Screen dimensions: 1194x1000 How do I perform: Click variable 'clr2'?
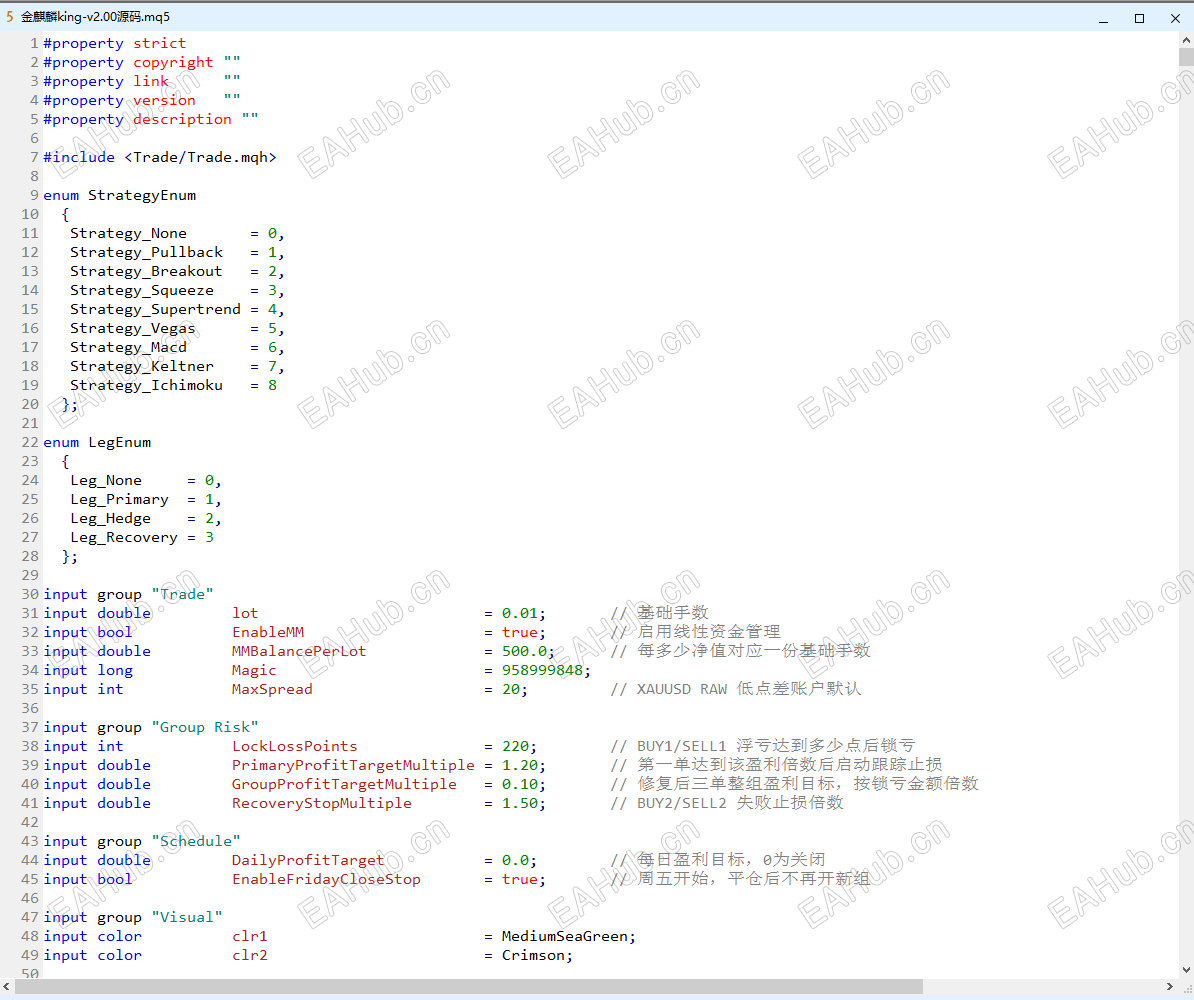[x=250, y=955]
